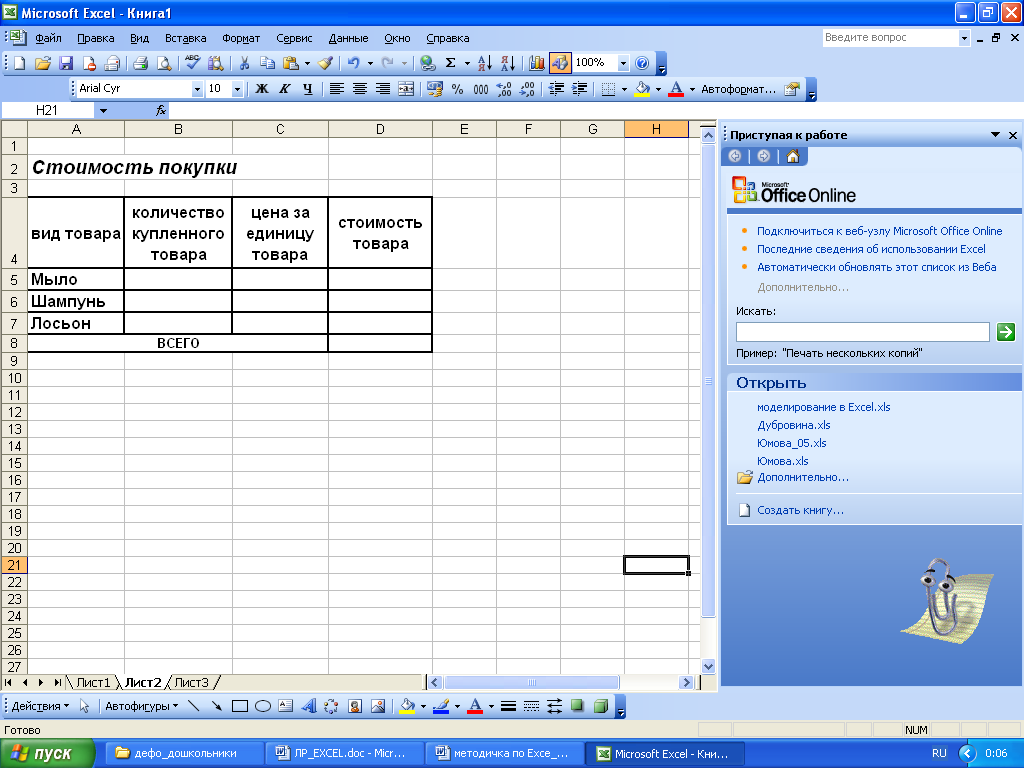
Task: Open the Автофигуры dropdown menu
Action: point(141,706)
